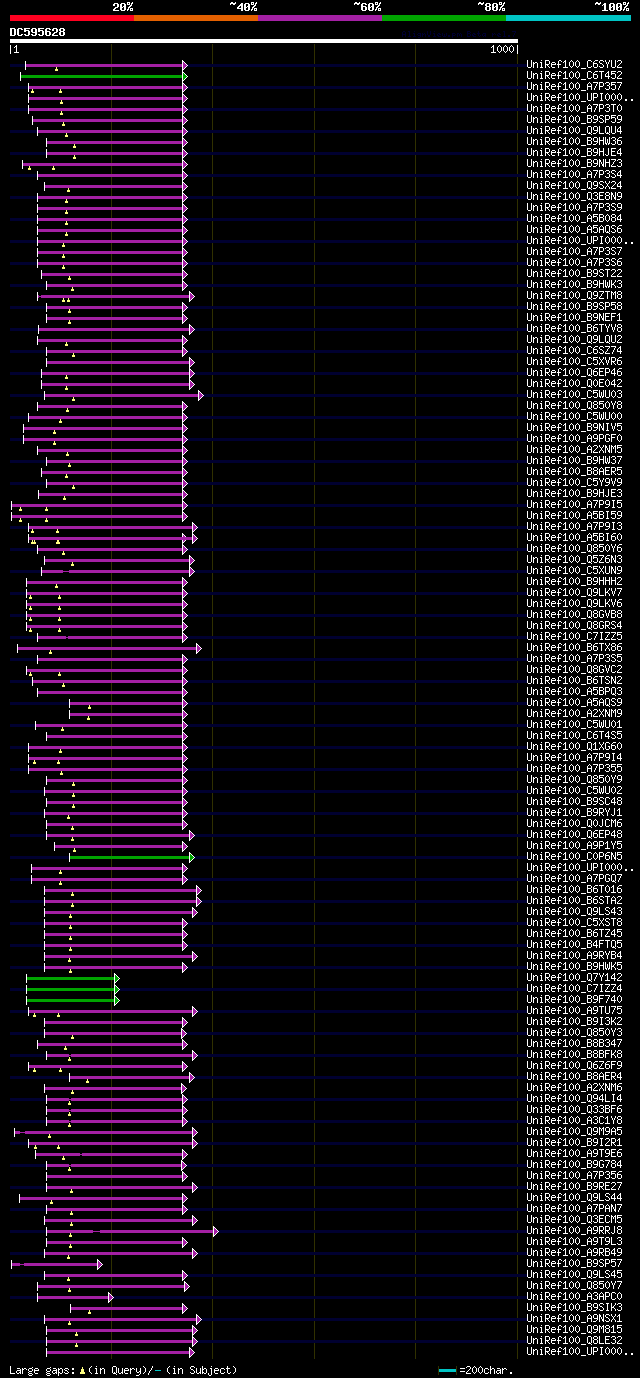Select hit label UniRef100_B6T016
The image size is (640, 1378).
click(x=574, y=889)
